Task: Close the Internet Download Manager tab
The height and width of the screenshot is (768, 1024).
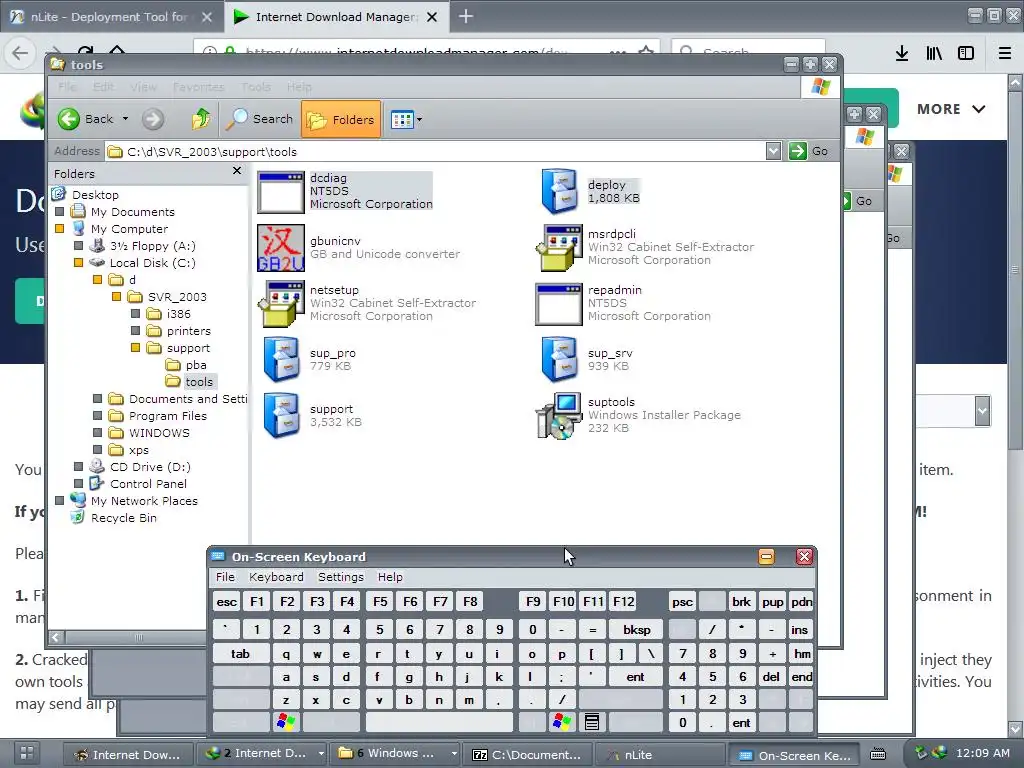Action: [432, 17]
